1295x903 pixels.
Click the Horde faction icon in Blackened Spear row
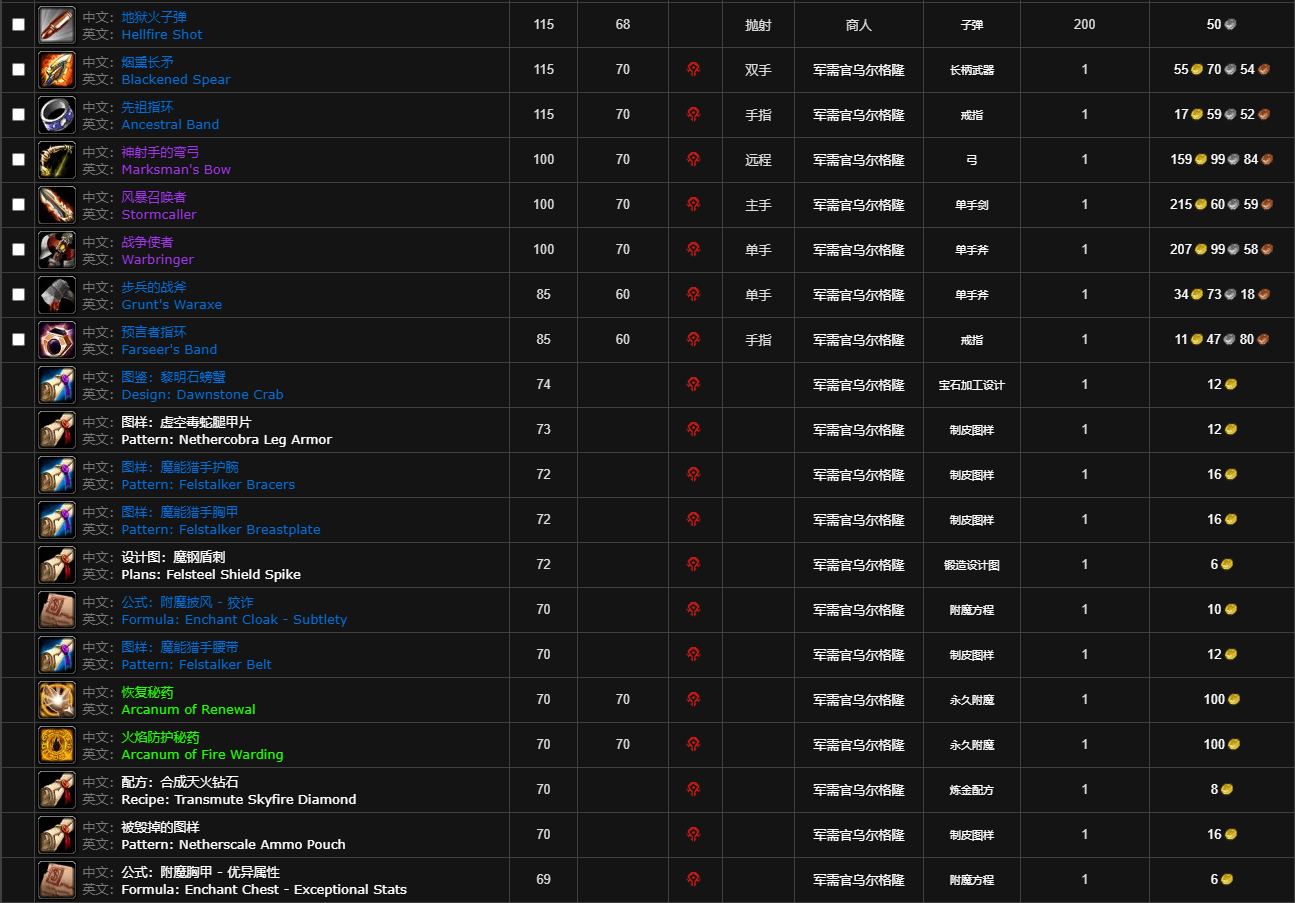point(694,70)
